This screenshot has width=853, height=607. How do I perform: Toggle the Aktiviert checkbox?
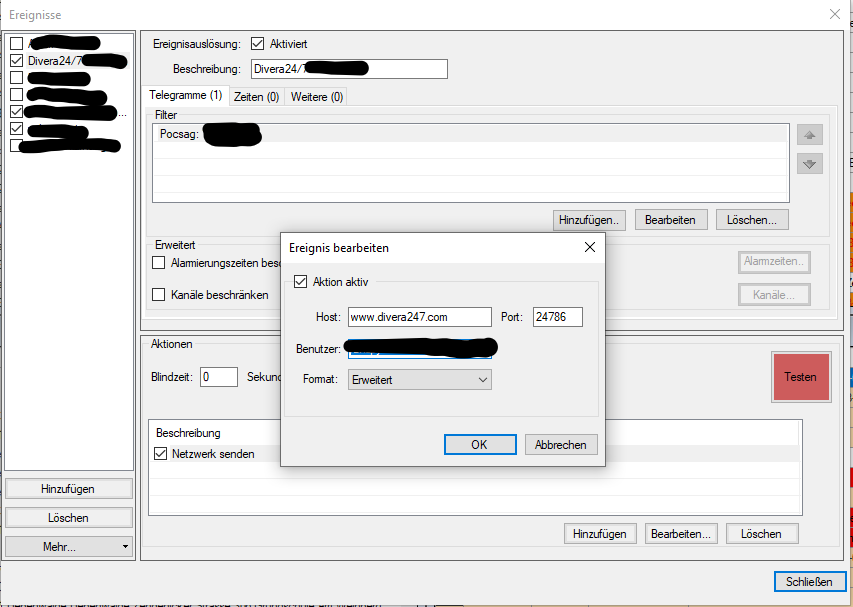click(x=257, y=44)
